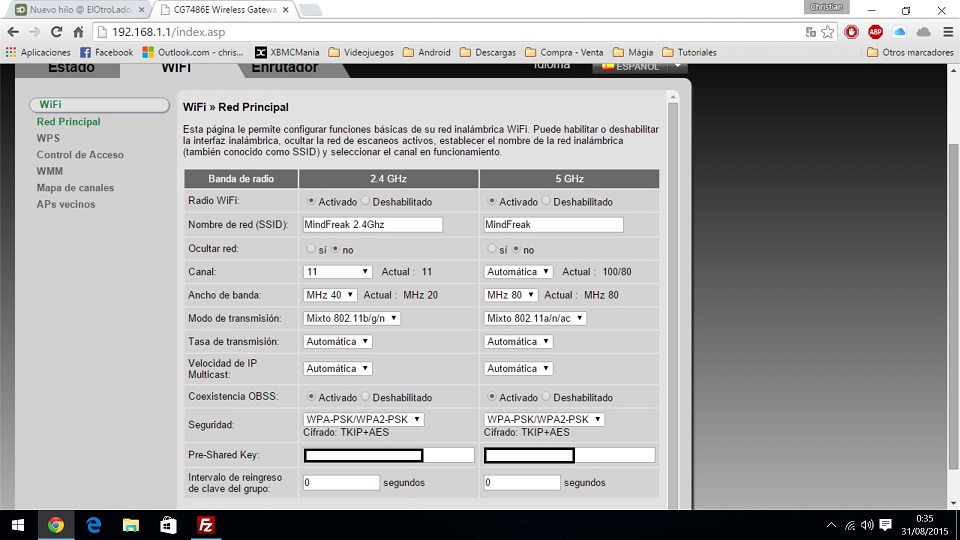Open the XBMCMania bookmark
960x540 pixels.
[x=287, y=53]
